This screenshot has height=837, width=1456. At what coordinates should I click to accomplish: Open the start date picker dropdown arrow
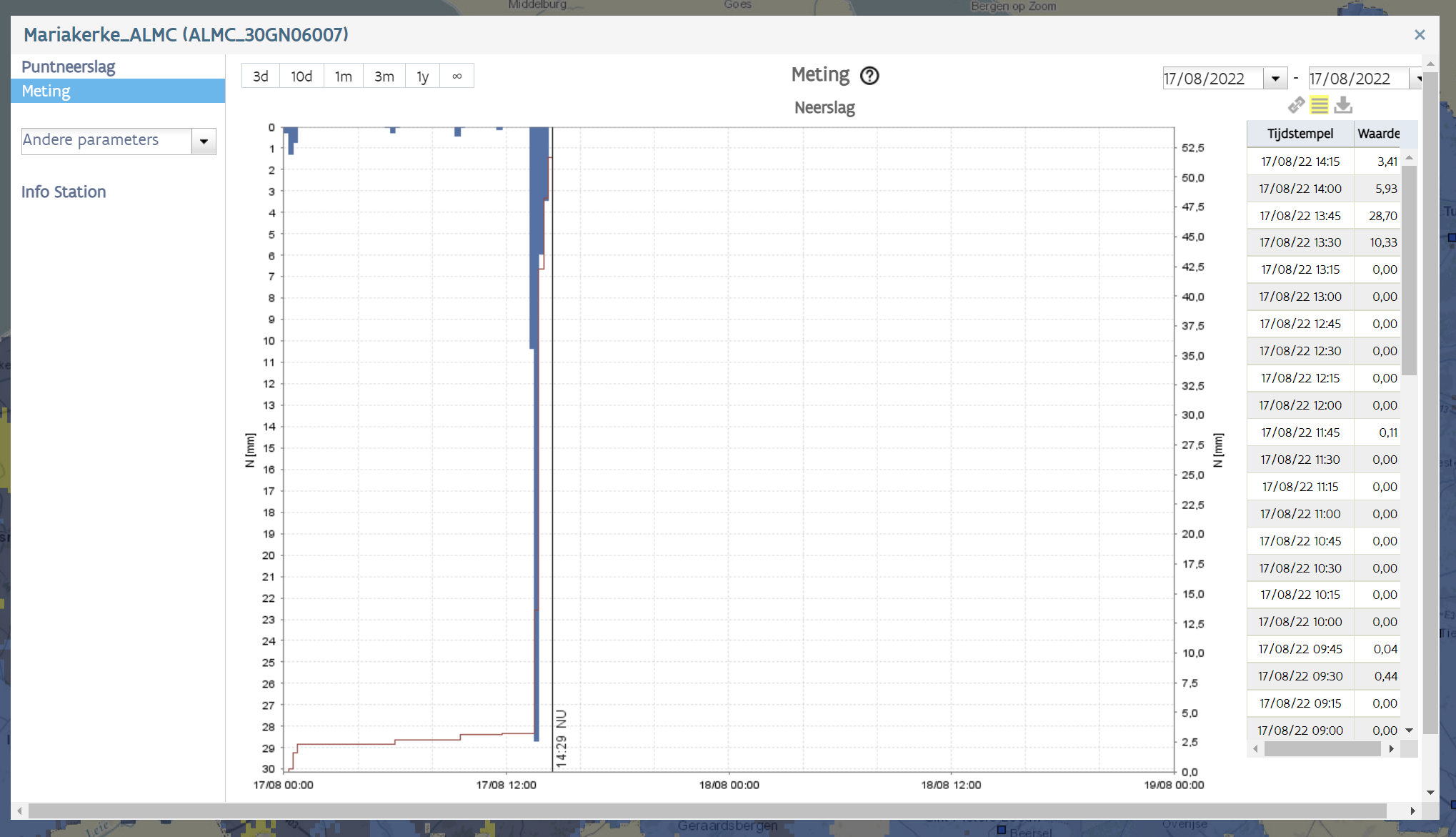[1275, 78]
